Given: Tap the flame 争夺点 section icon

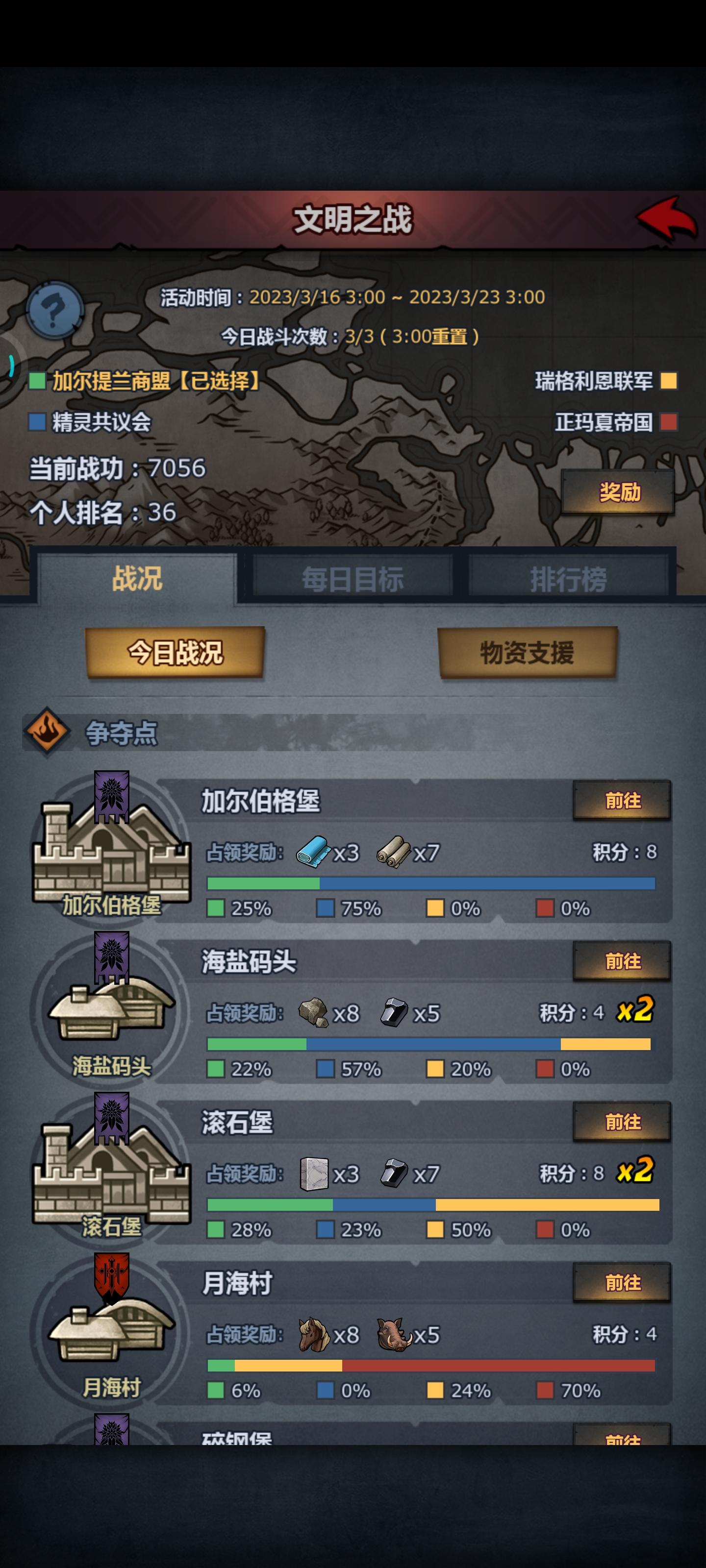Looking at the screenshot, I should 47,732.
